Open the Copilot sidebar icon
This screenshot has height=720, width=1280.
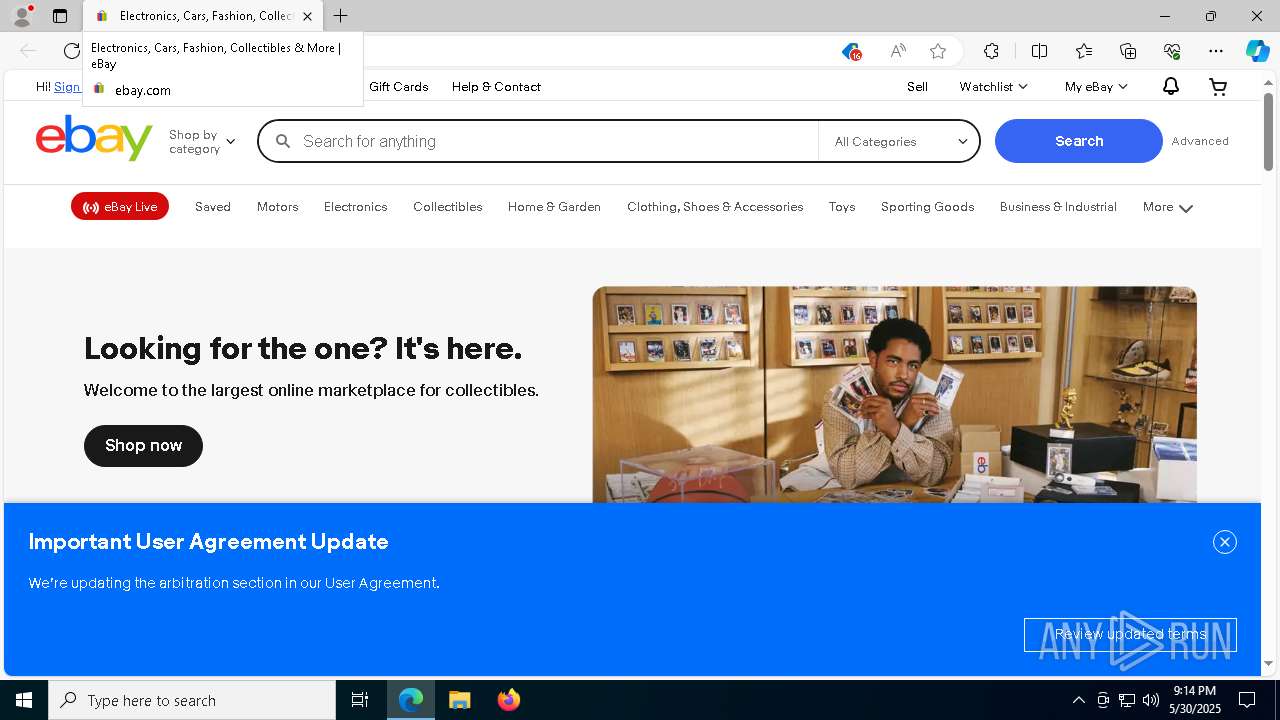point(1257,51)
